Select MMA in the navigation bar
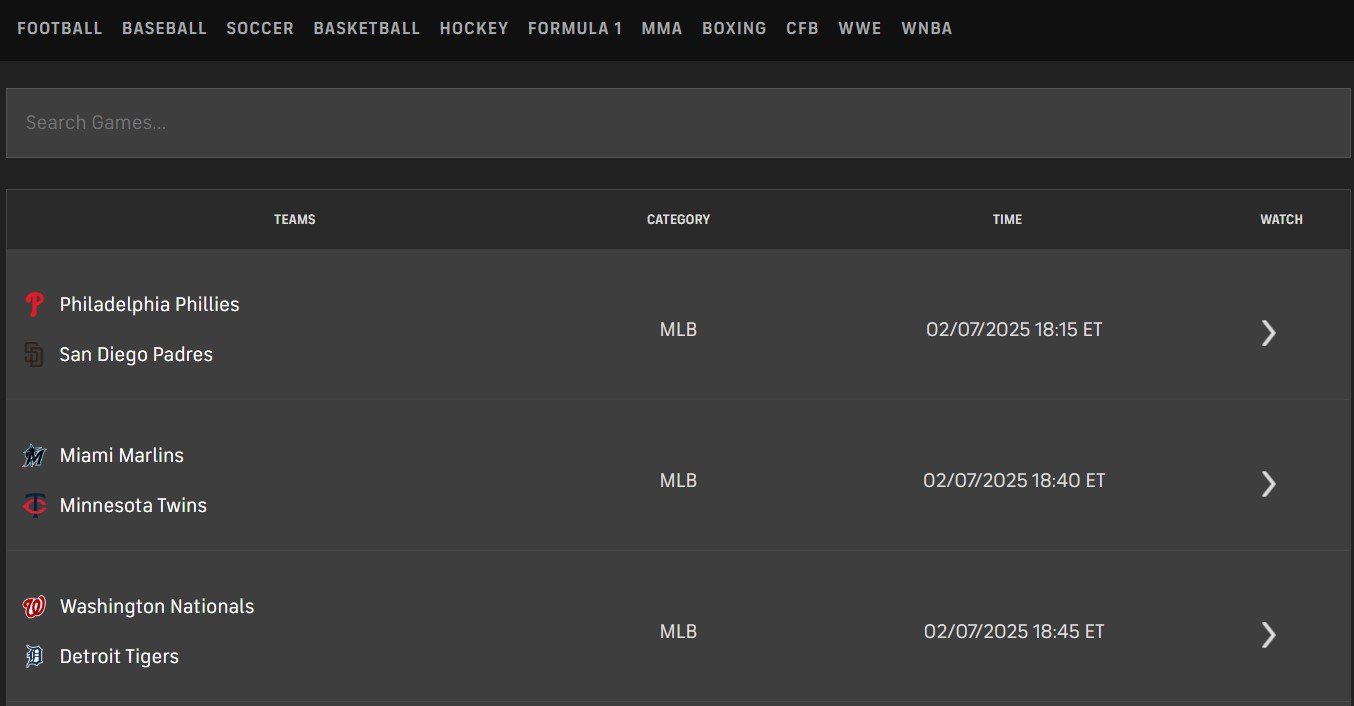1354x706 pixels. pyautogui.click(x=662, y=28)
